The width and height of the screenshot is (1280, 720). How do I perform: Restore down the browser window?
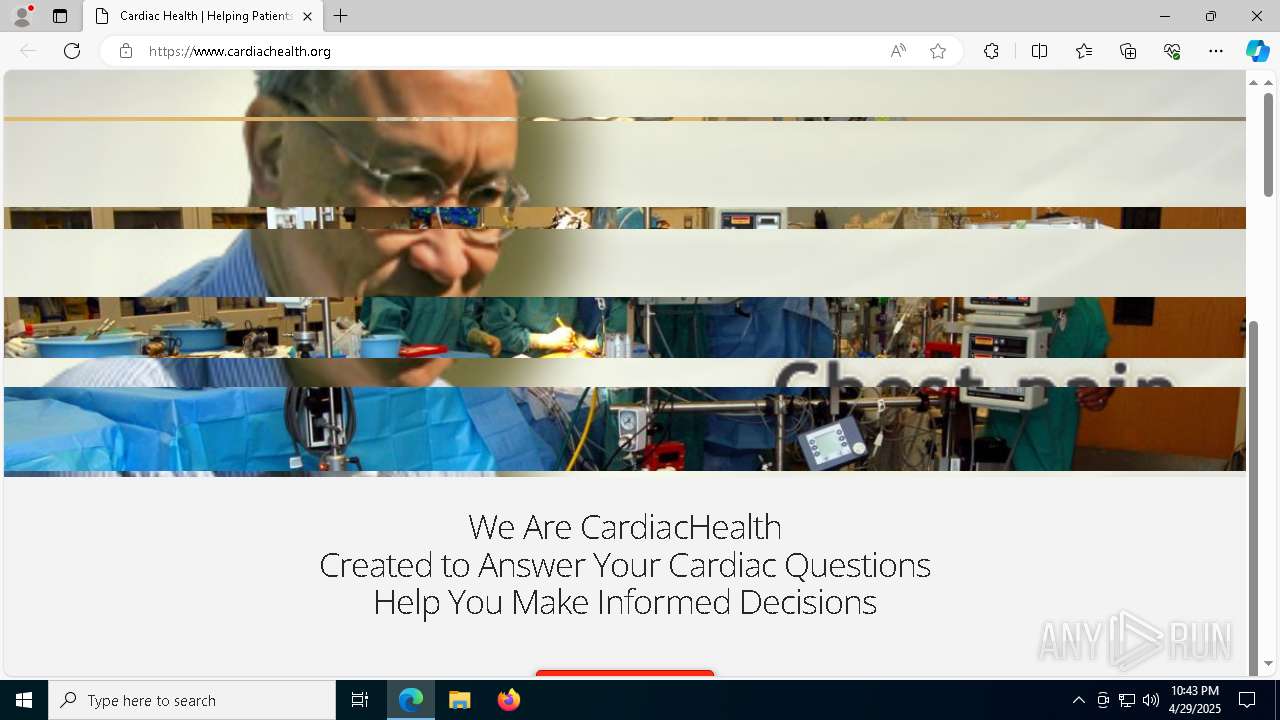[1211, 16]
